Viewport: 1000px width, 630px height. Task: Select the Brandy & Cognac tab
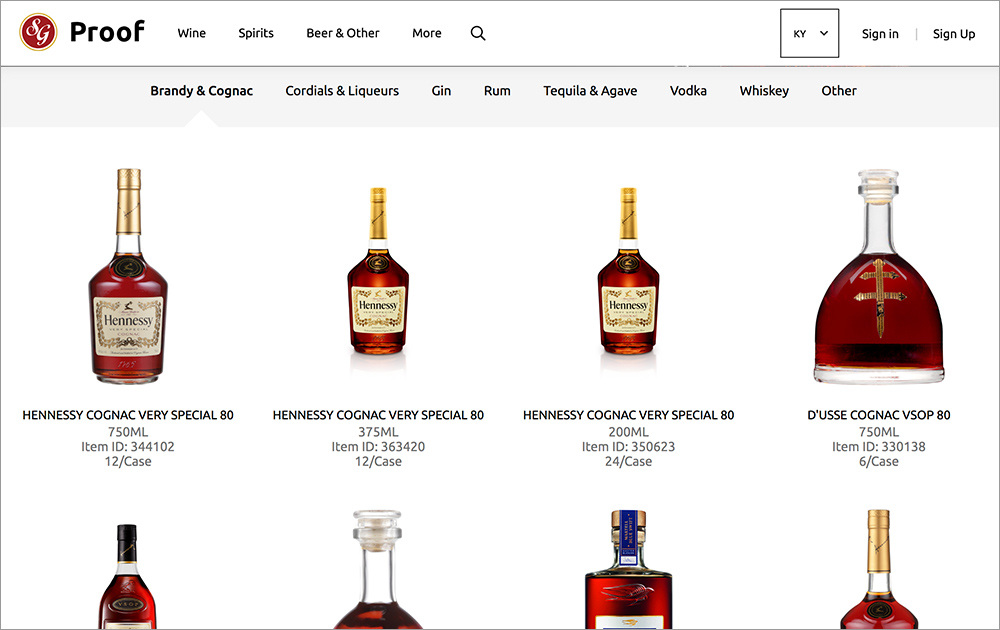(x=201, y=91)
